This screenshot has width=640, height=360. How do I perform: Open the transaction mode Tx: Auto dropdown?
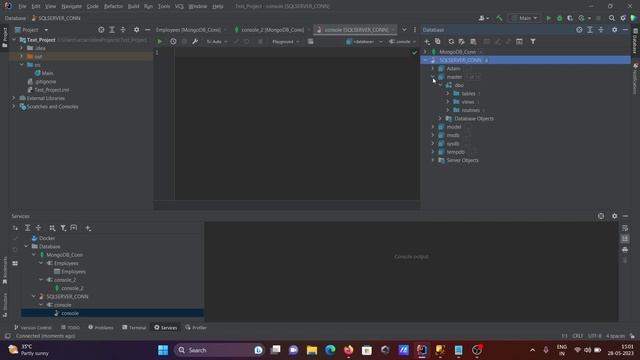click(217, 42)
